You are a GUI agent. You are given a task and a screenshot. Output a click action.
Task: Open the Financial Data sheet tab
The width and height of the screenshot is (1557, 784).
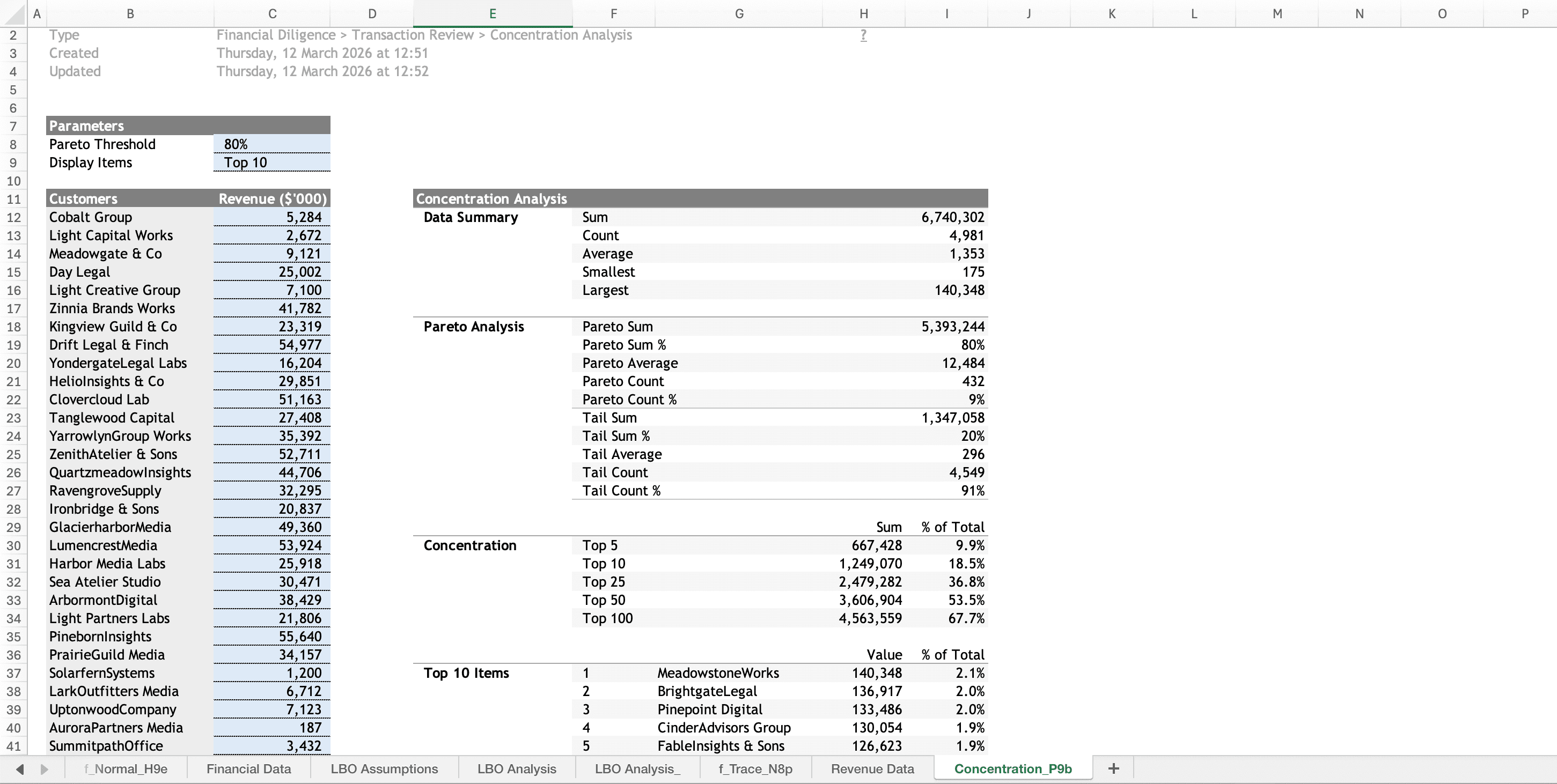[248, 768]
